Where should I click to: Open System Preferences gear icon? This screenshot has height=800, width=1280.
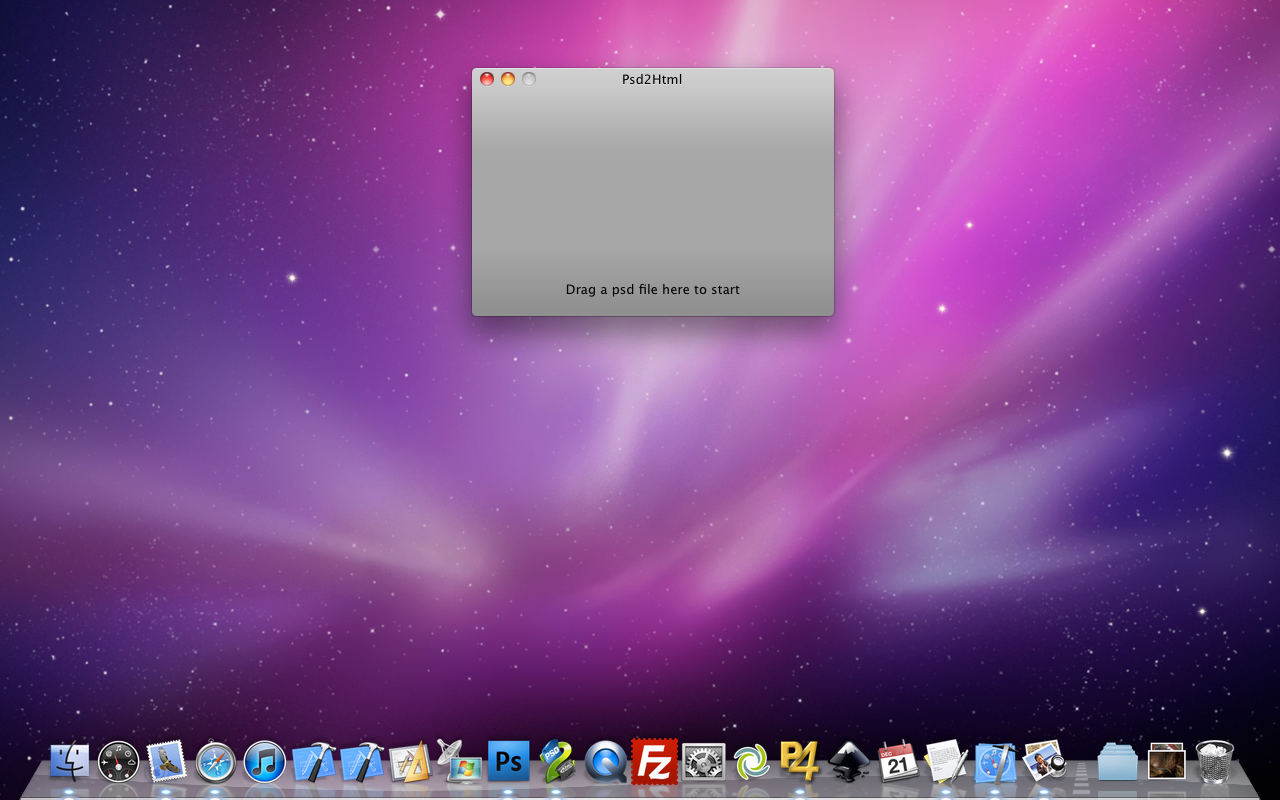point(703,763)
